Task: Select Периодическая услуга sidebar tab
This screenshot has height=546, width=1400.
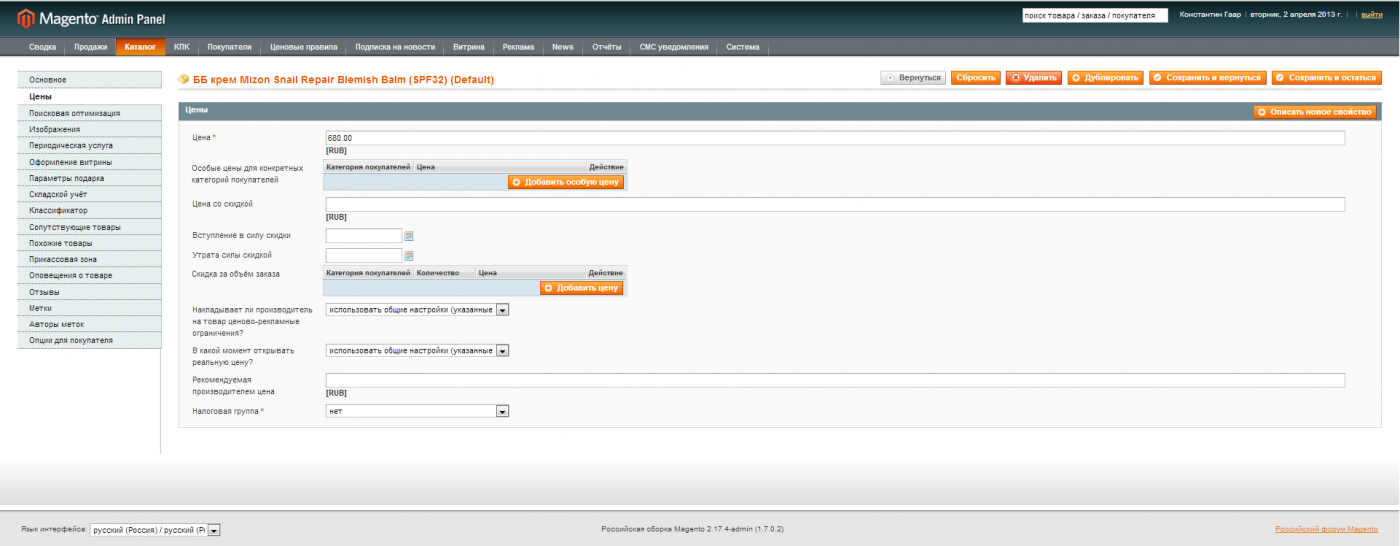Action: pyautogui.click(x=89, y=145)
